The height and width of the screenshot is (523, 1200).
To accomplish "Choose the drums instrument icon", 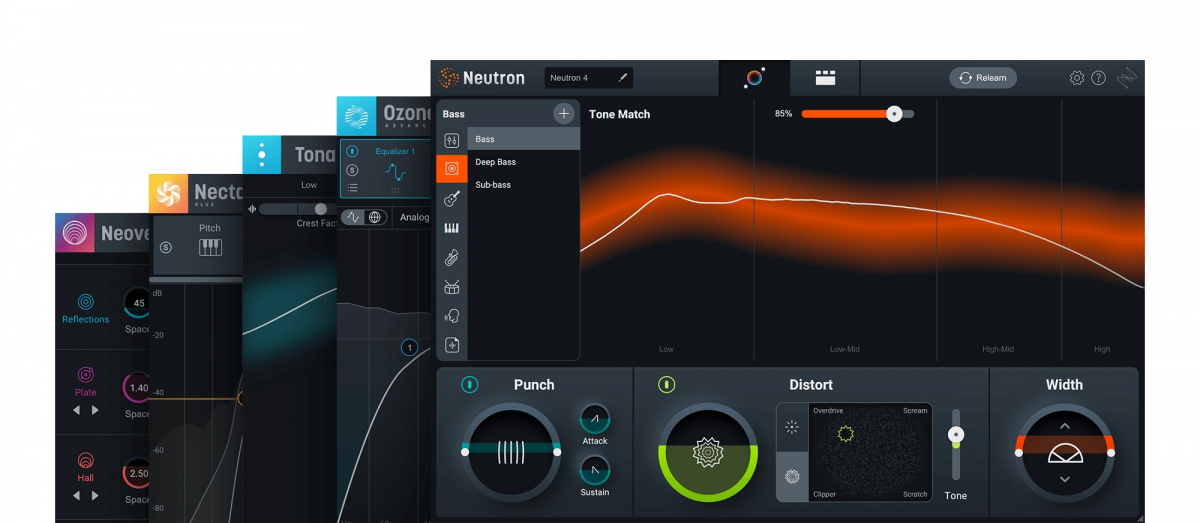I will (452, 288).
